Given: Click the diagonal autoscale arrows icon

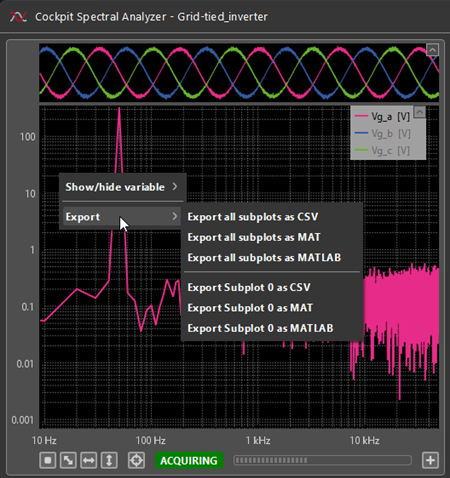Looking at the screenshot, I should 68,460.
